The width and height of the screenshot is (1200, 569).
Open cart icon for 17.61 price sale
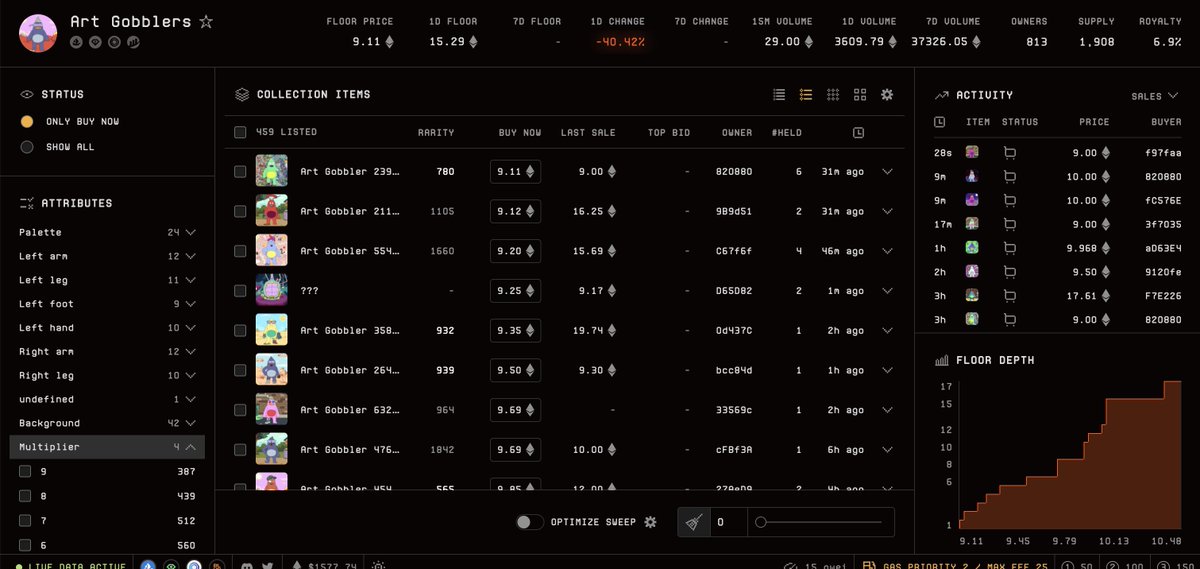(1009, 295)
